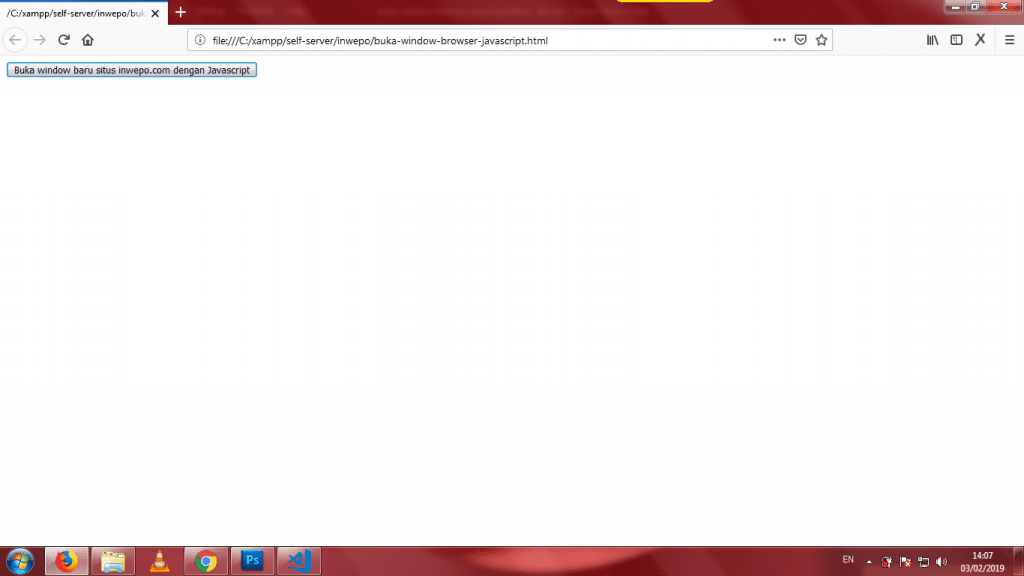Open the volume control speaker icon

coord(941,562)
